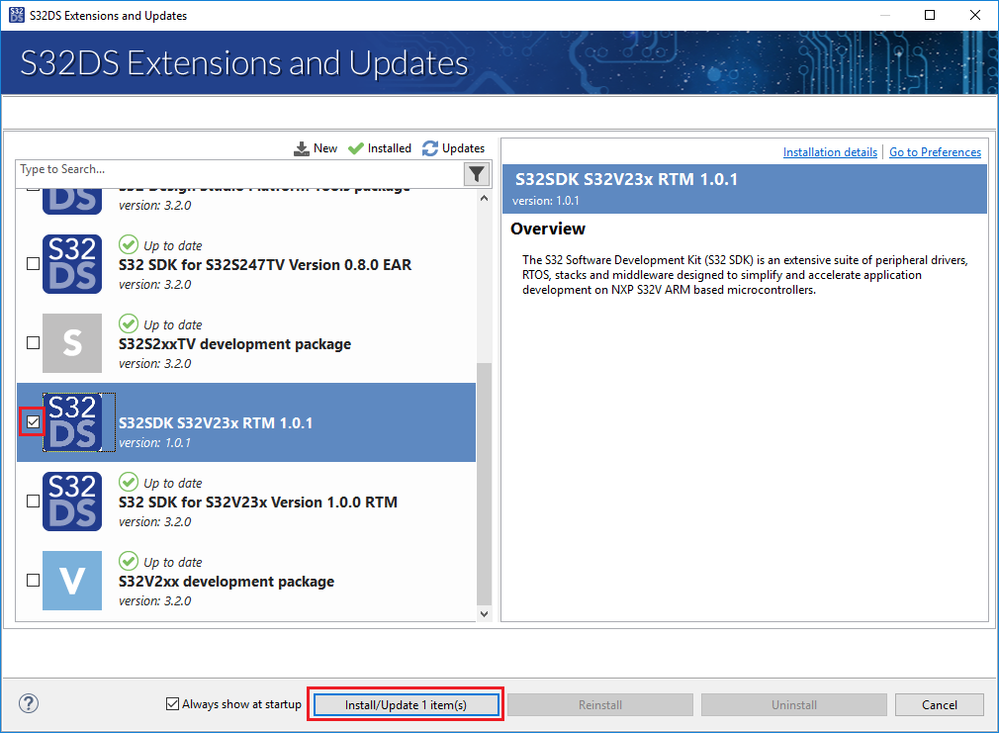This screenshot has height=733, width=999.
Task: Click S32S2xxTV development package icon
Action: [72, 343]
